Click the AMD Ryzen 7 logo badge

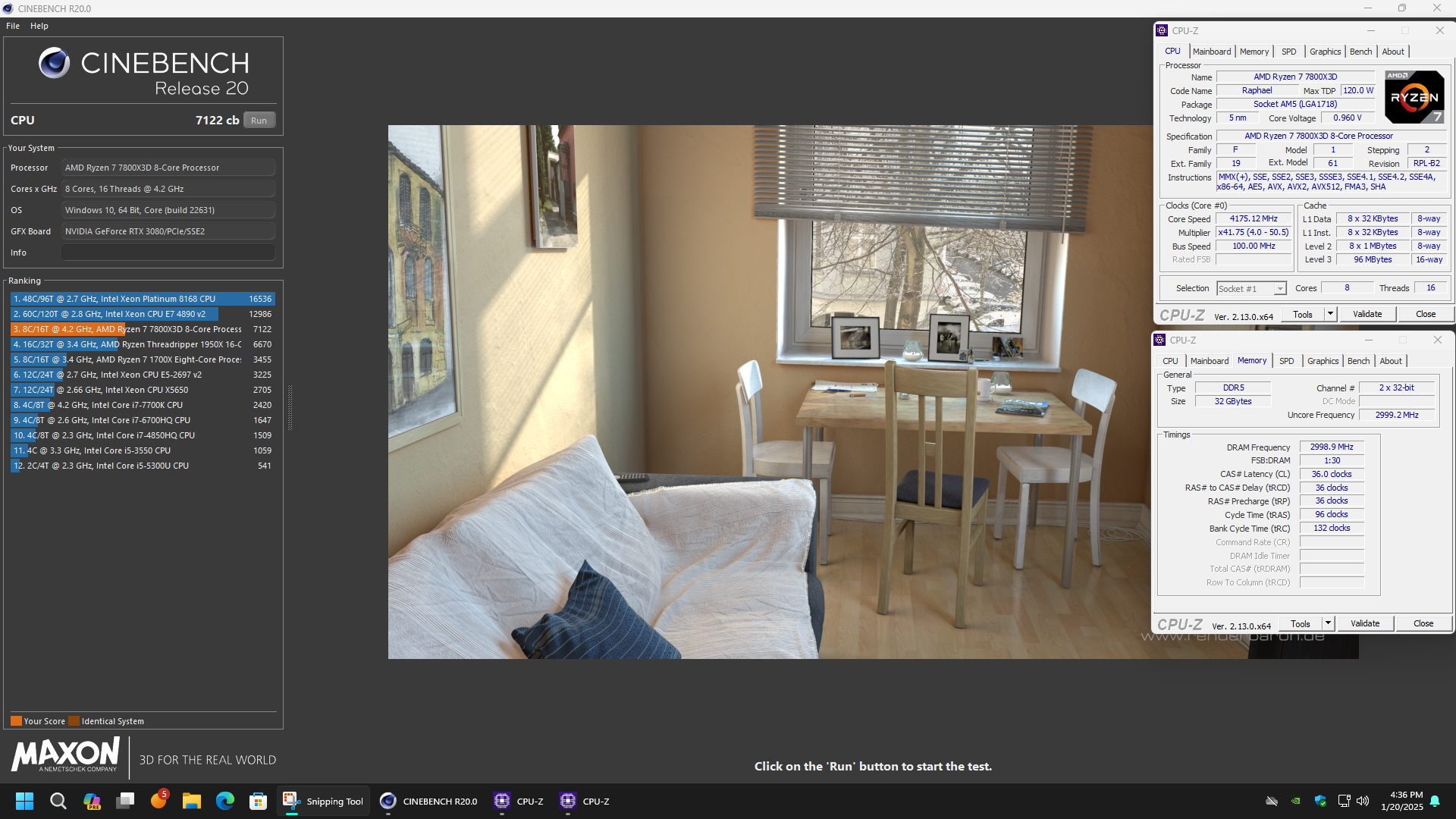(1414, 97)
